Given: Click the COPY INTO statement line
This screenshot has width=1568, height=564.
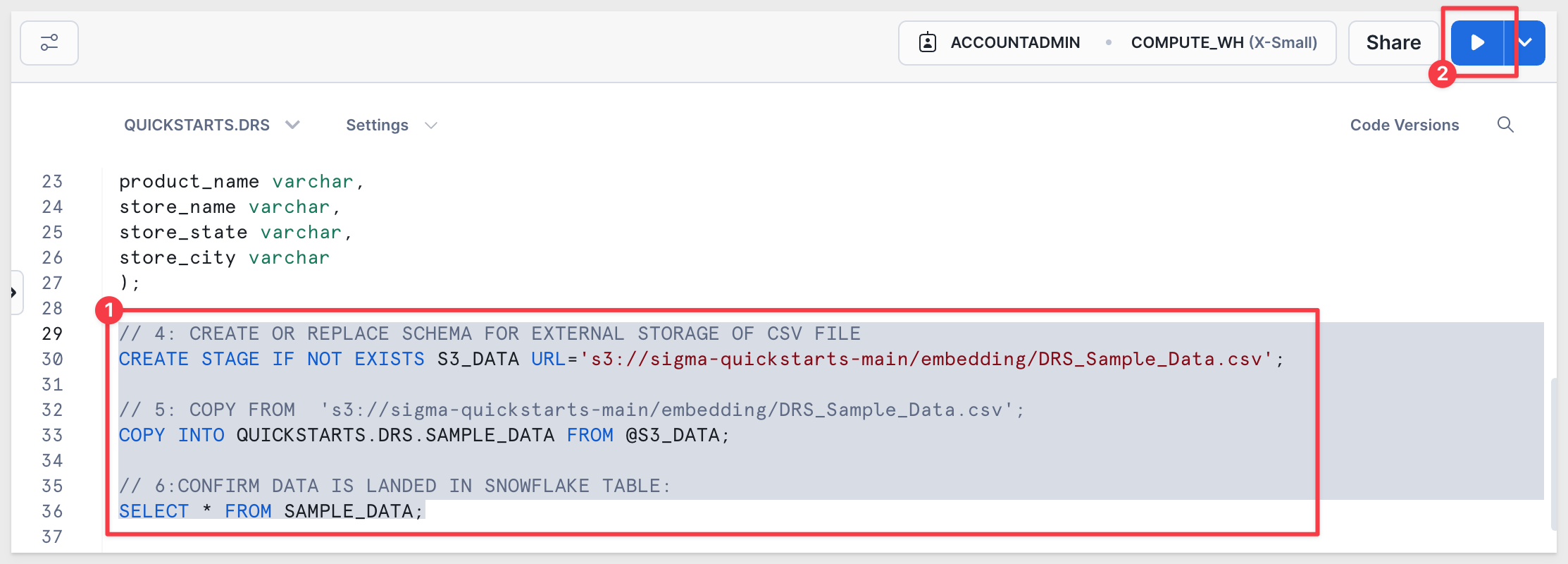Looking at the screenshot, I should click(x=424, y=435).
